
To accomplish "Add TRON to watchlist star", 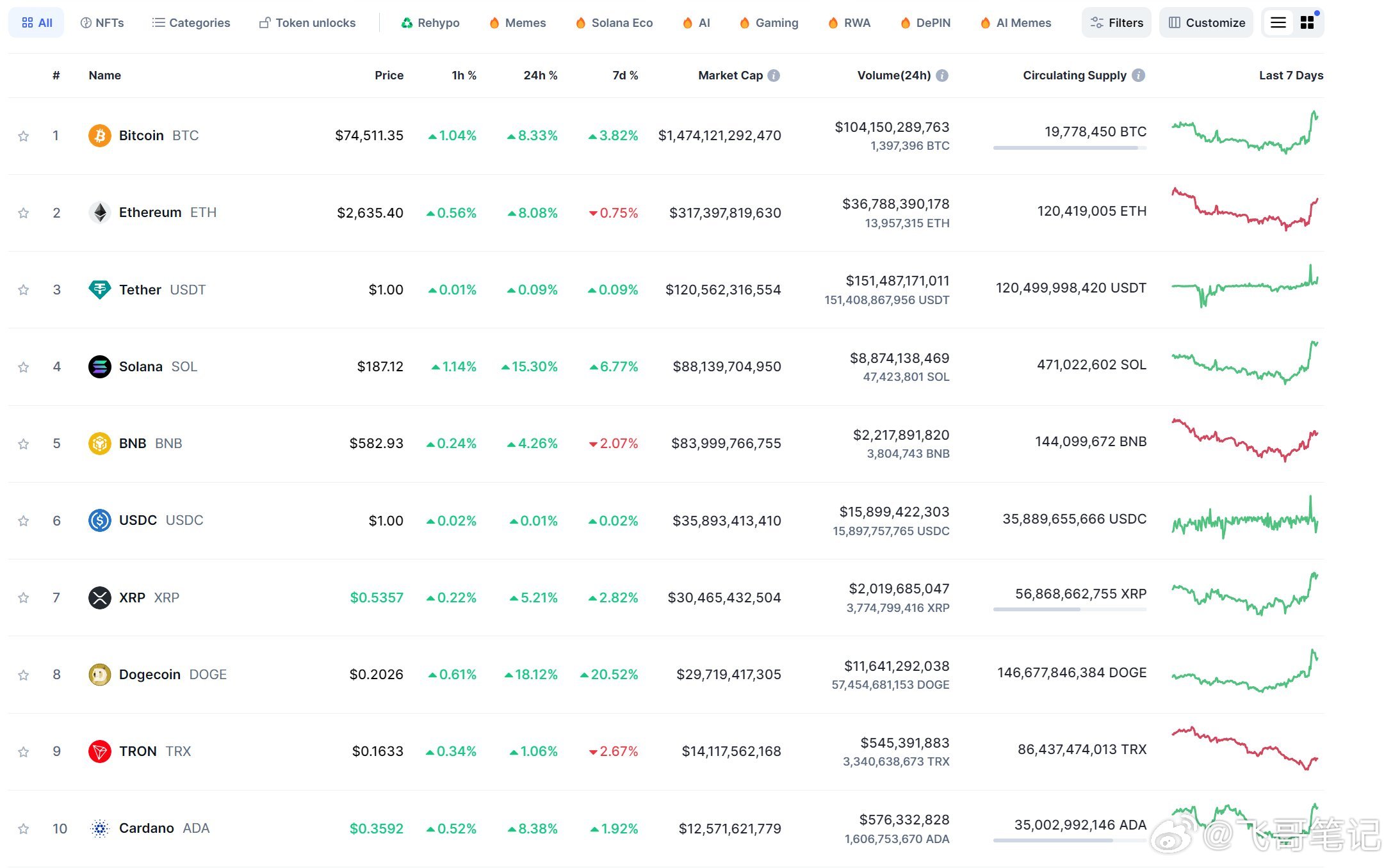I will (x=24, y=751).
